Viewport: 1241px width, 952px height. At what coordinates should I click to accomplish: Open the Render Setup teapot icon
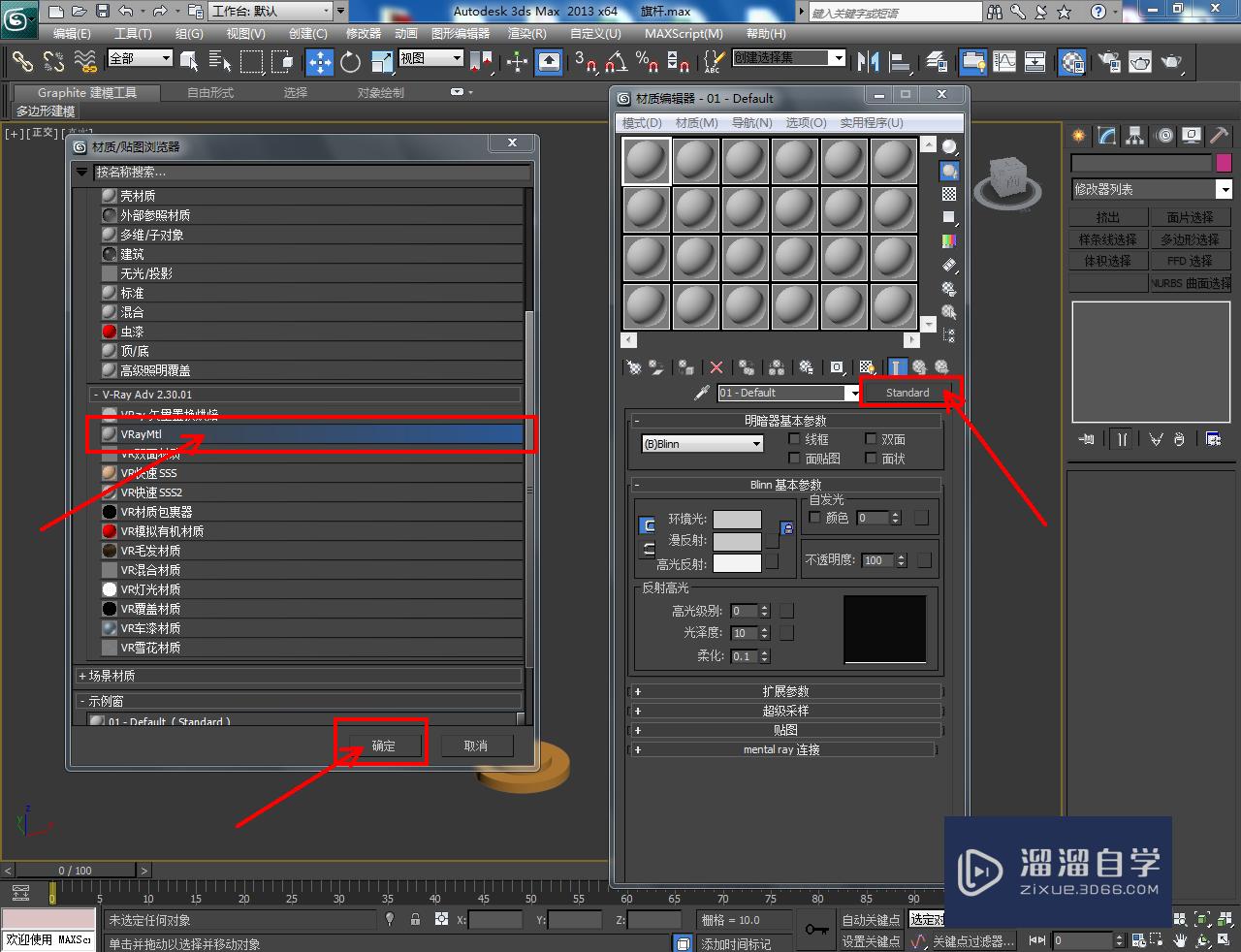coord(1110,62)
